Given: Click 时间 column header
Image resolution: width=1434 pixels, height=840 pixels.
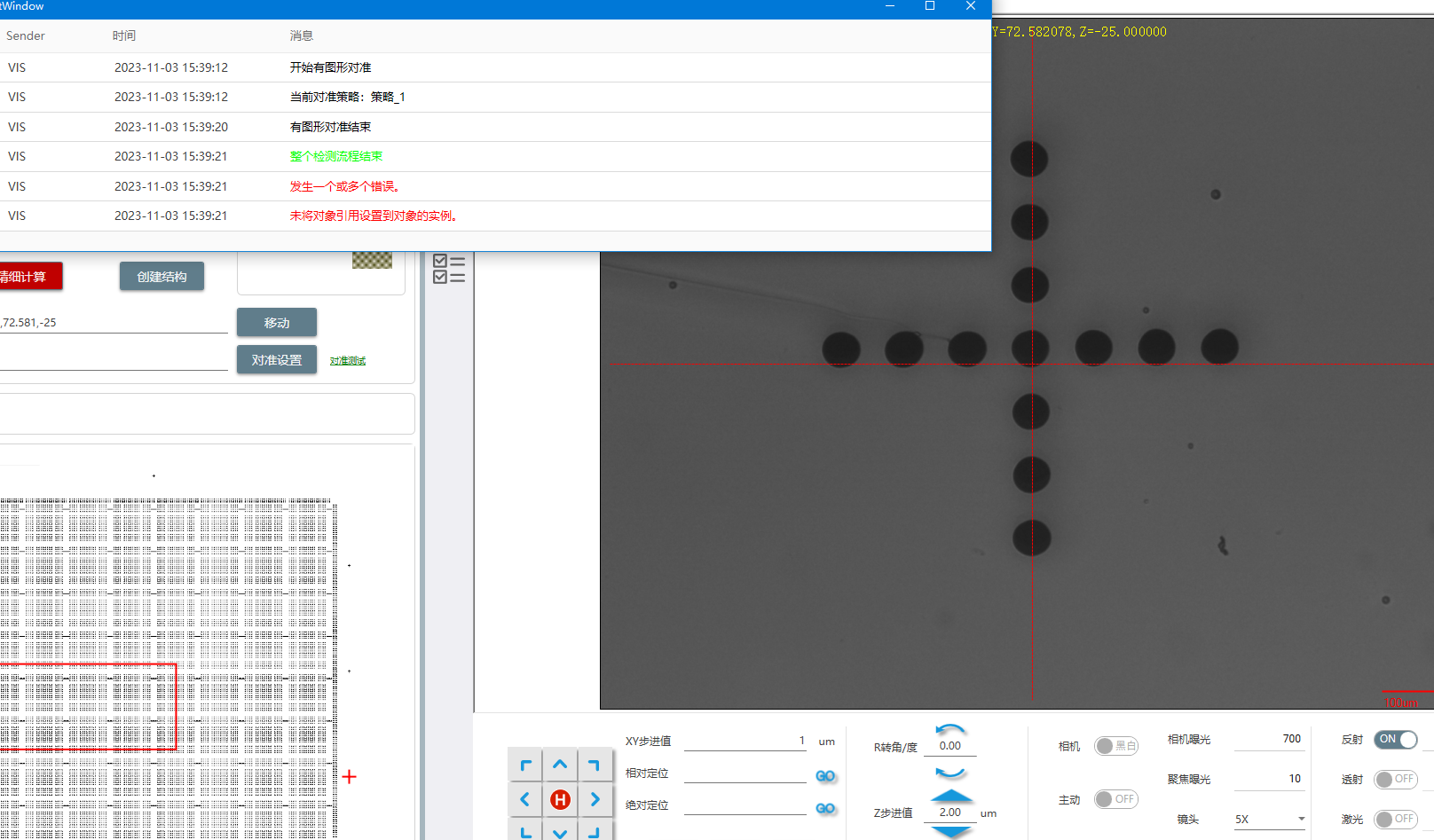Looking at the screenshot, I should click(124, 35).
